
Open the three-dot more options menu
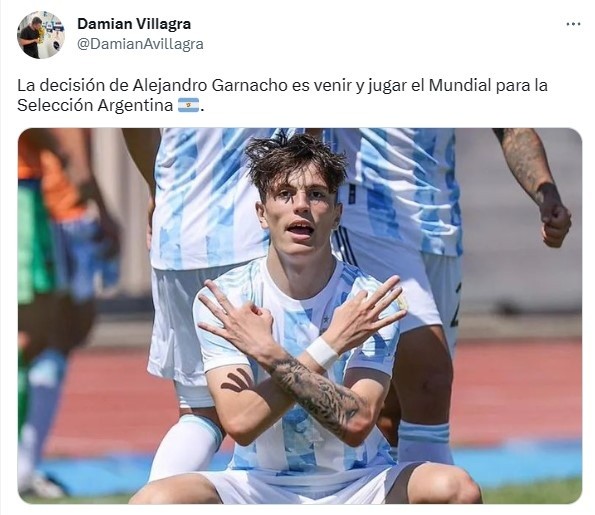click(x=573, y=24)
